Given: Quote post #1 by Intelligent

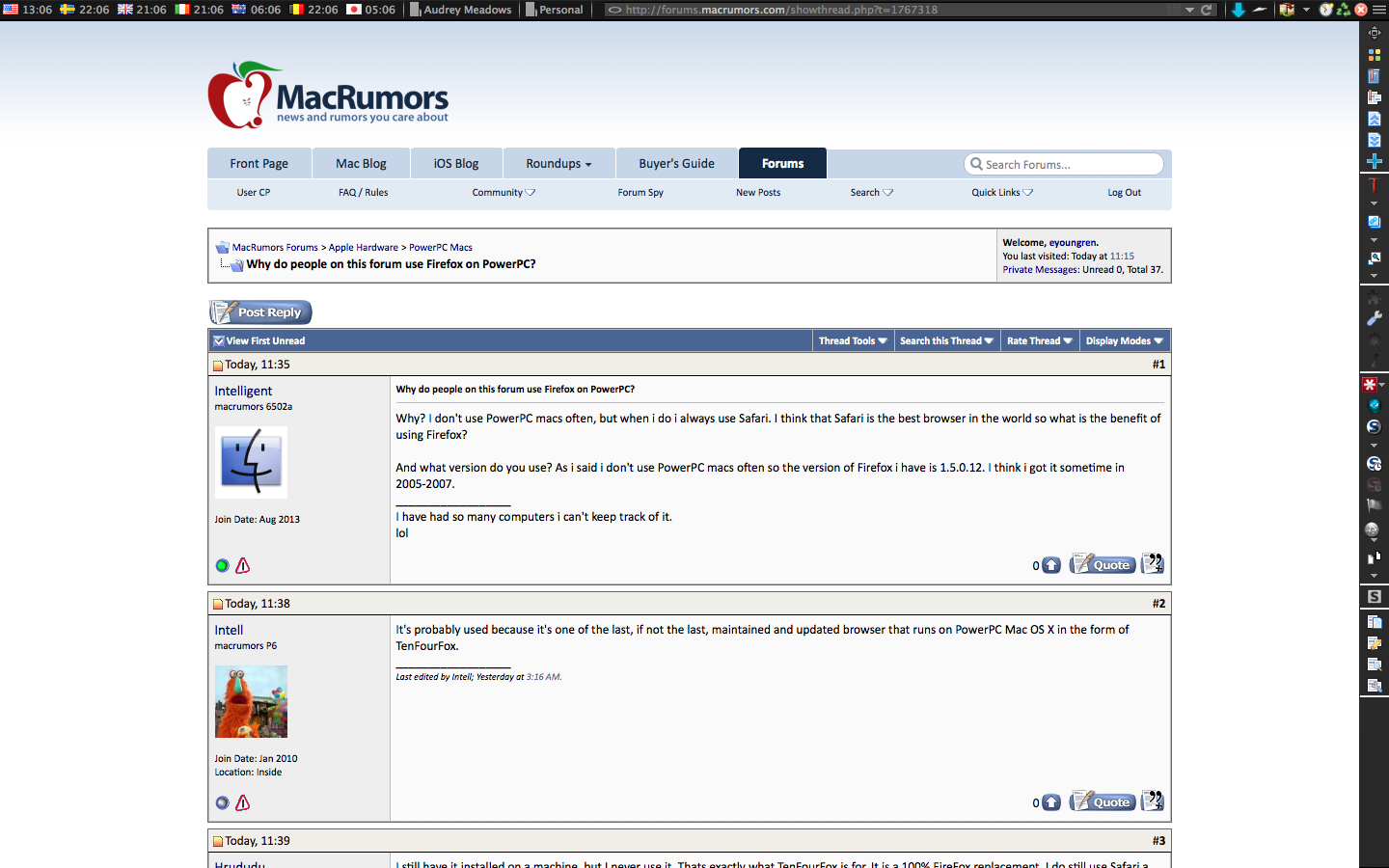Looking at the screenshot, I should click(x=1103, y=564).
